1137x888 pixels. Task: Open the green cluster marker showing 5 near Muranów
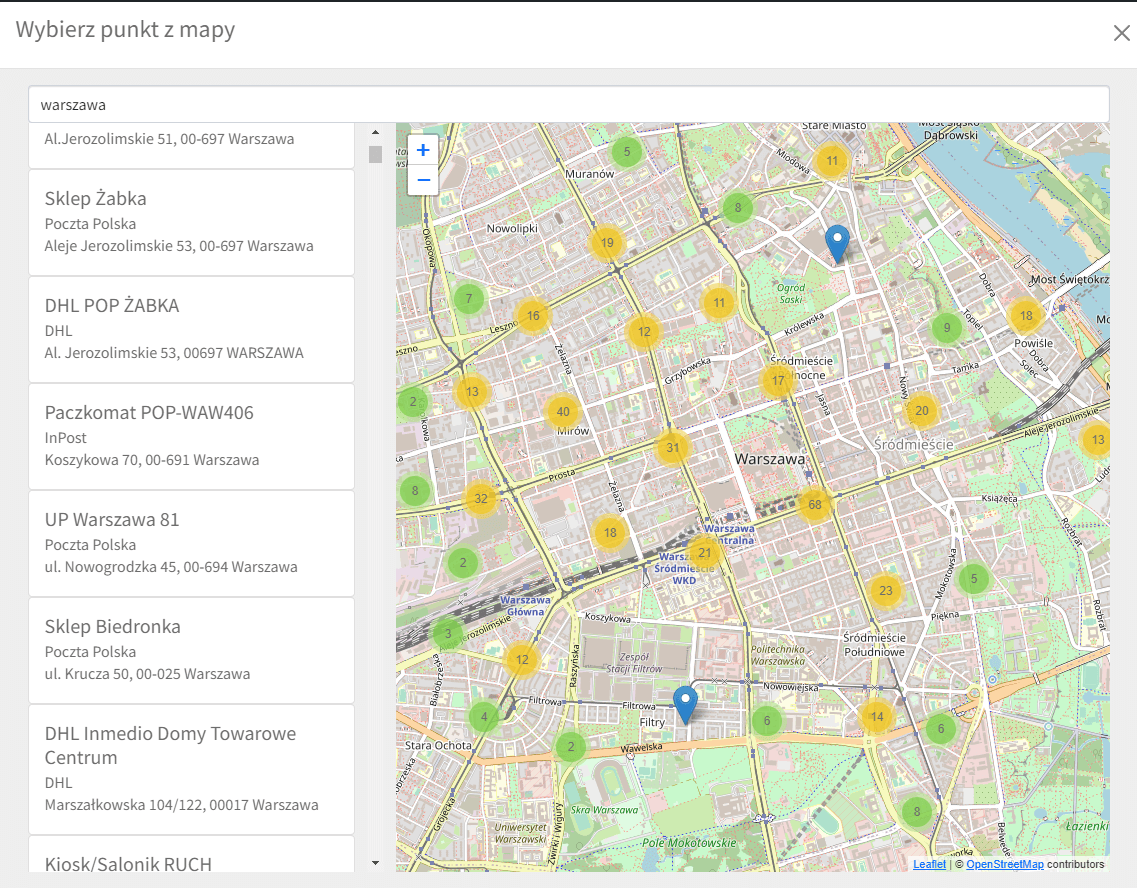point(627,152)
